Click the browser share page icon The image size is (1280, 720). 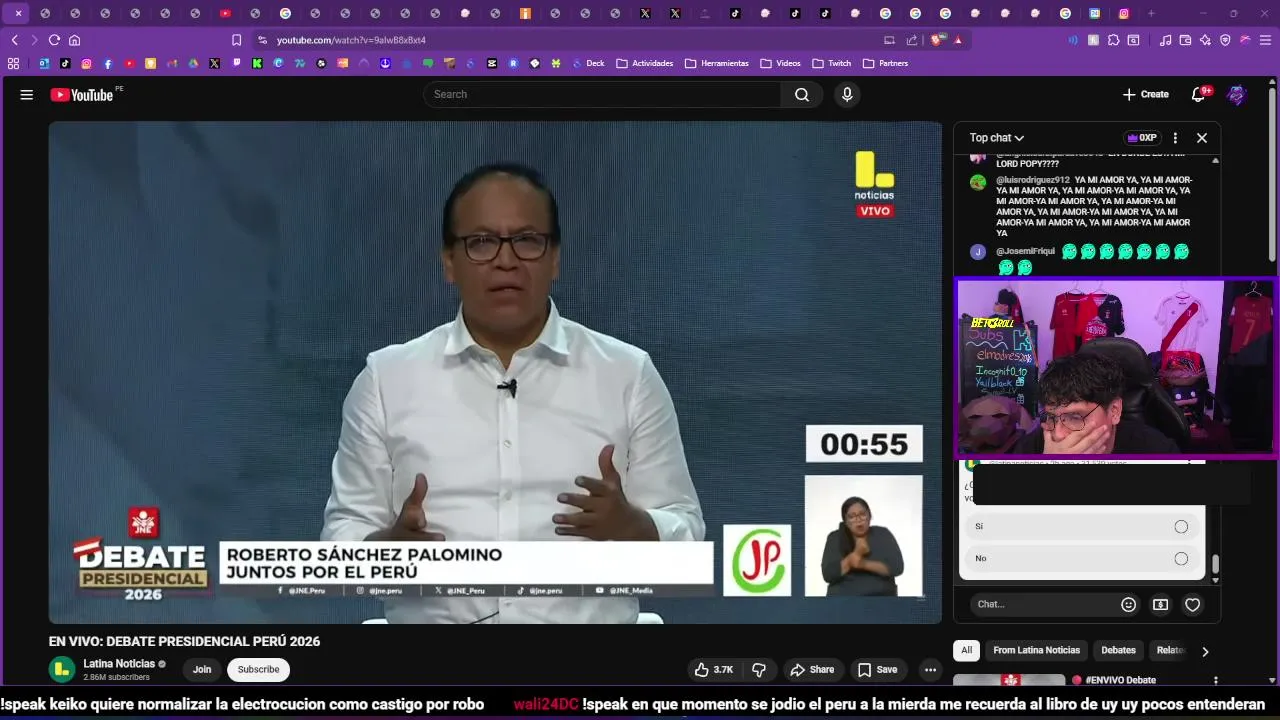[x=912, y=40]
